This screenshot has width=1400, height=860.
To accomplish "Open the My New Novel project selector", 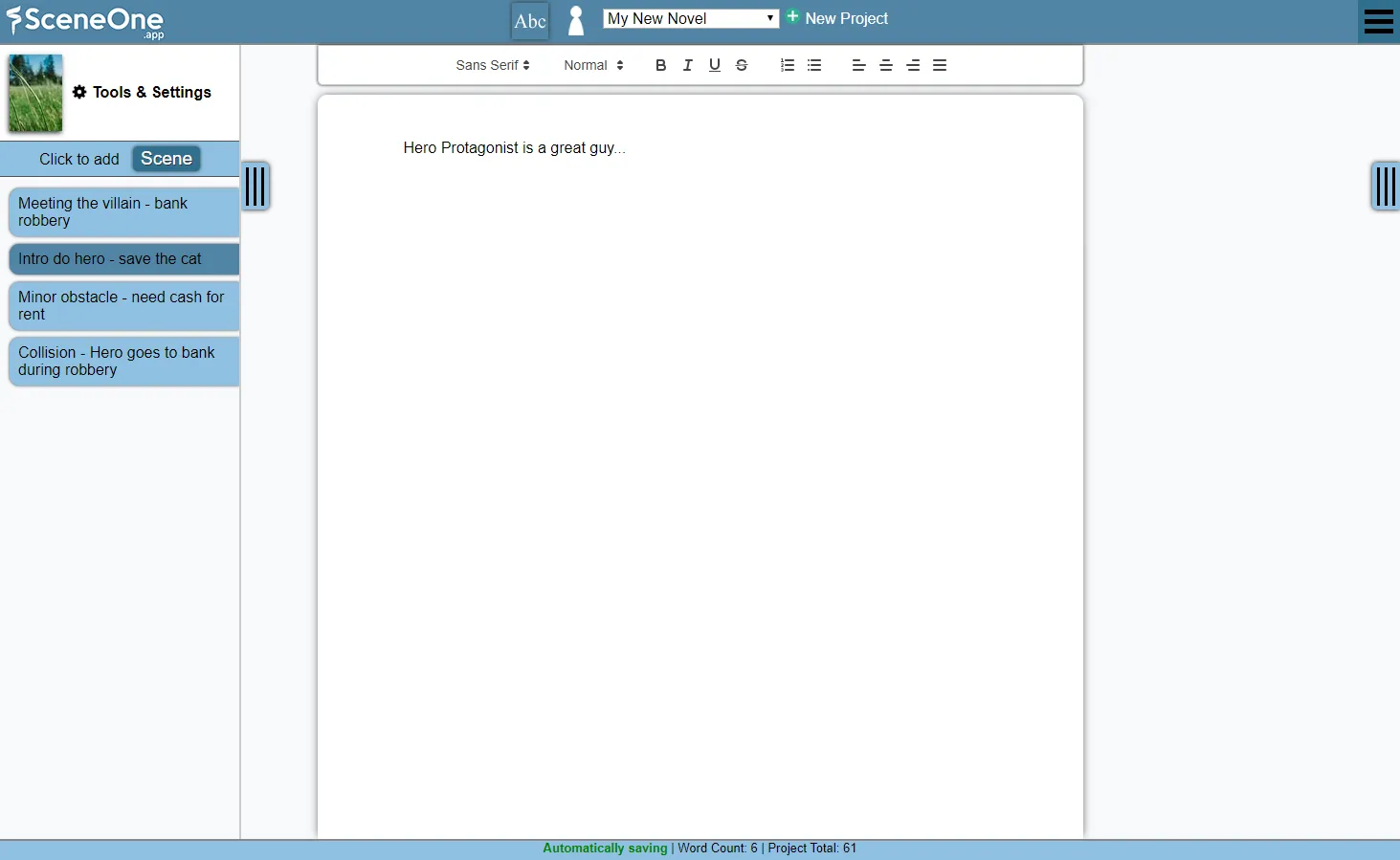I will coord(690,18).
